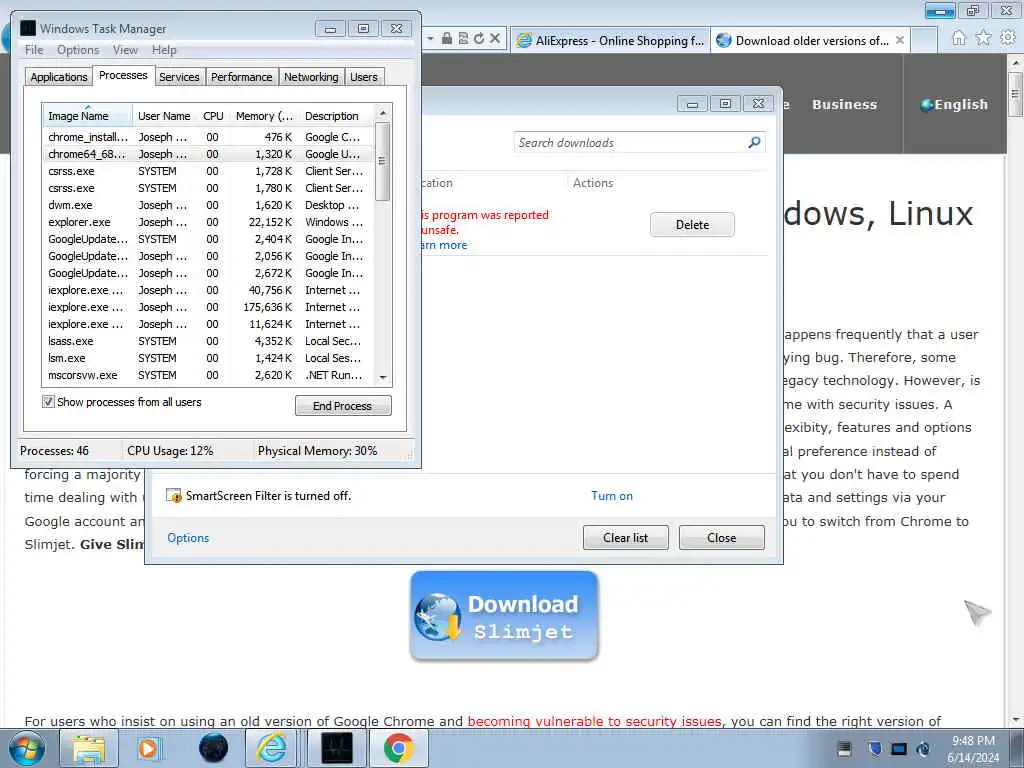Toggle Show processes from all users
The height and width of the screenshot is (768, 1024).
point(48,402)
